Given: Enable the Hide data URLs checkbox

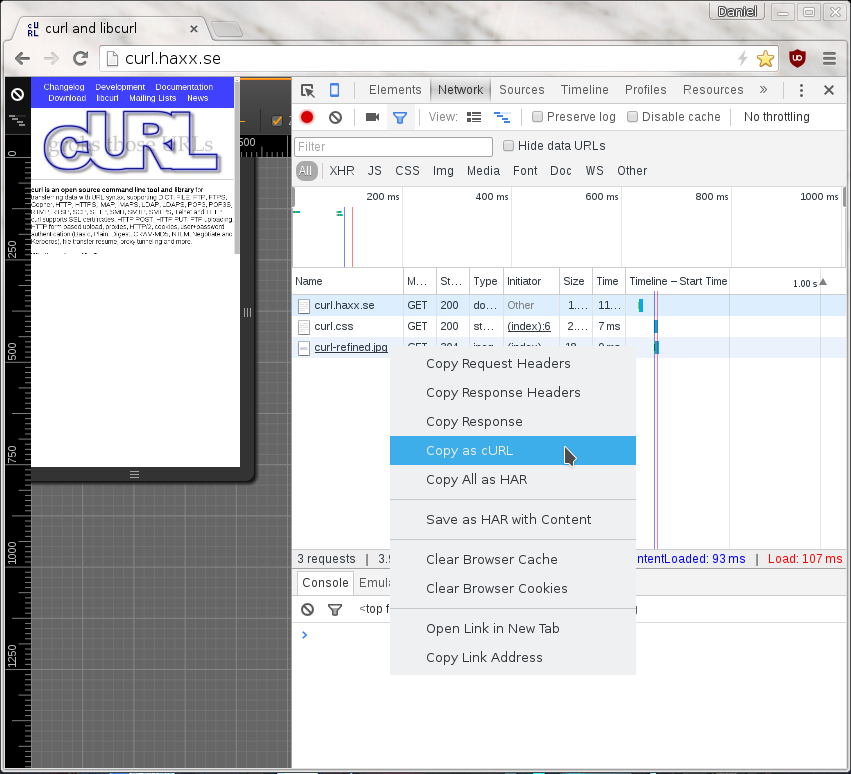Looking at the screenshot, I should tap(509, 146).
